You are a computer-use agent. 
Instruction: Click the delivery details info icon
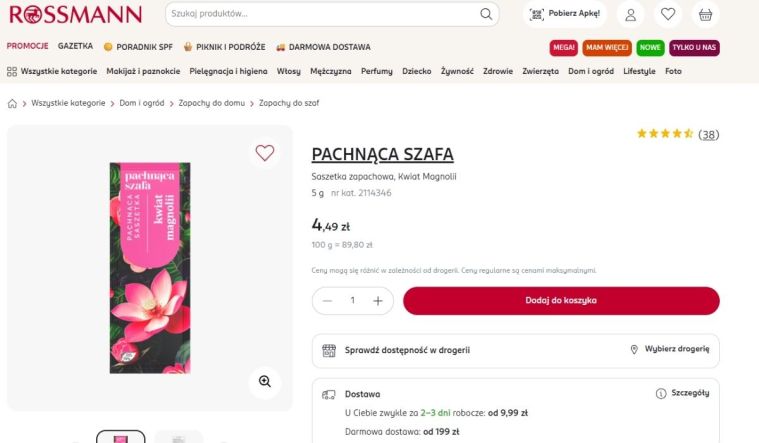click(661, 394)
